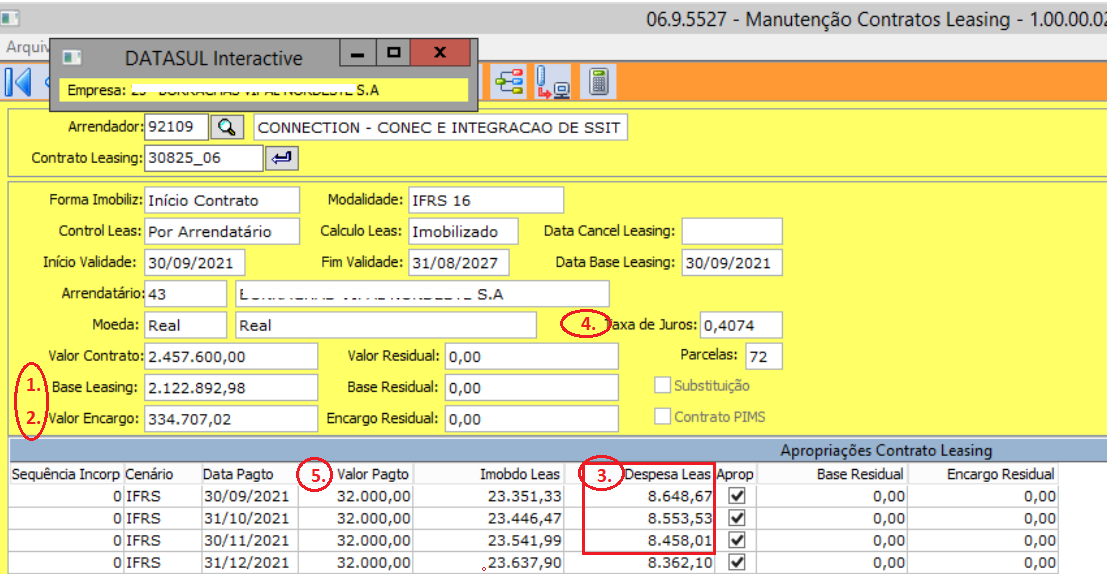The width and height of the screenshot is (1107, 574).
Task: Click the Valor Residual field
Action: pyautogui.click(x=532, y=357)
